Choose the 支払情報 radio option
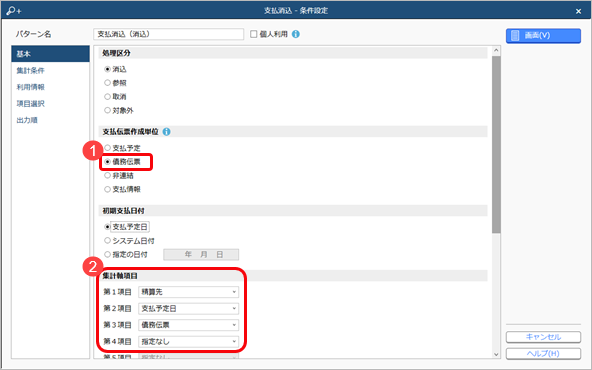 click(x=108, y=189)
